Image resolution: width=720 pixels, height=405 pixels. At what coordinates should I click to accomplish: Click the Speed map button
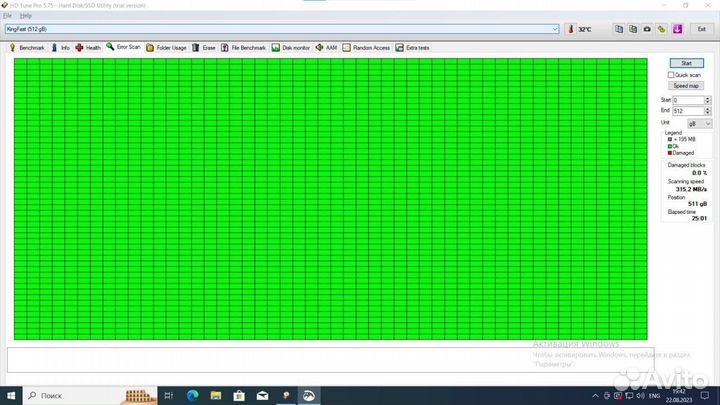[x=686, y=86]
